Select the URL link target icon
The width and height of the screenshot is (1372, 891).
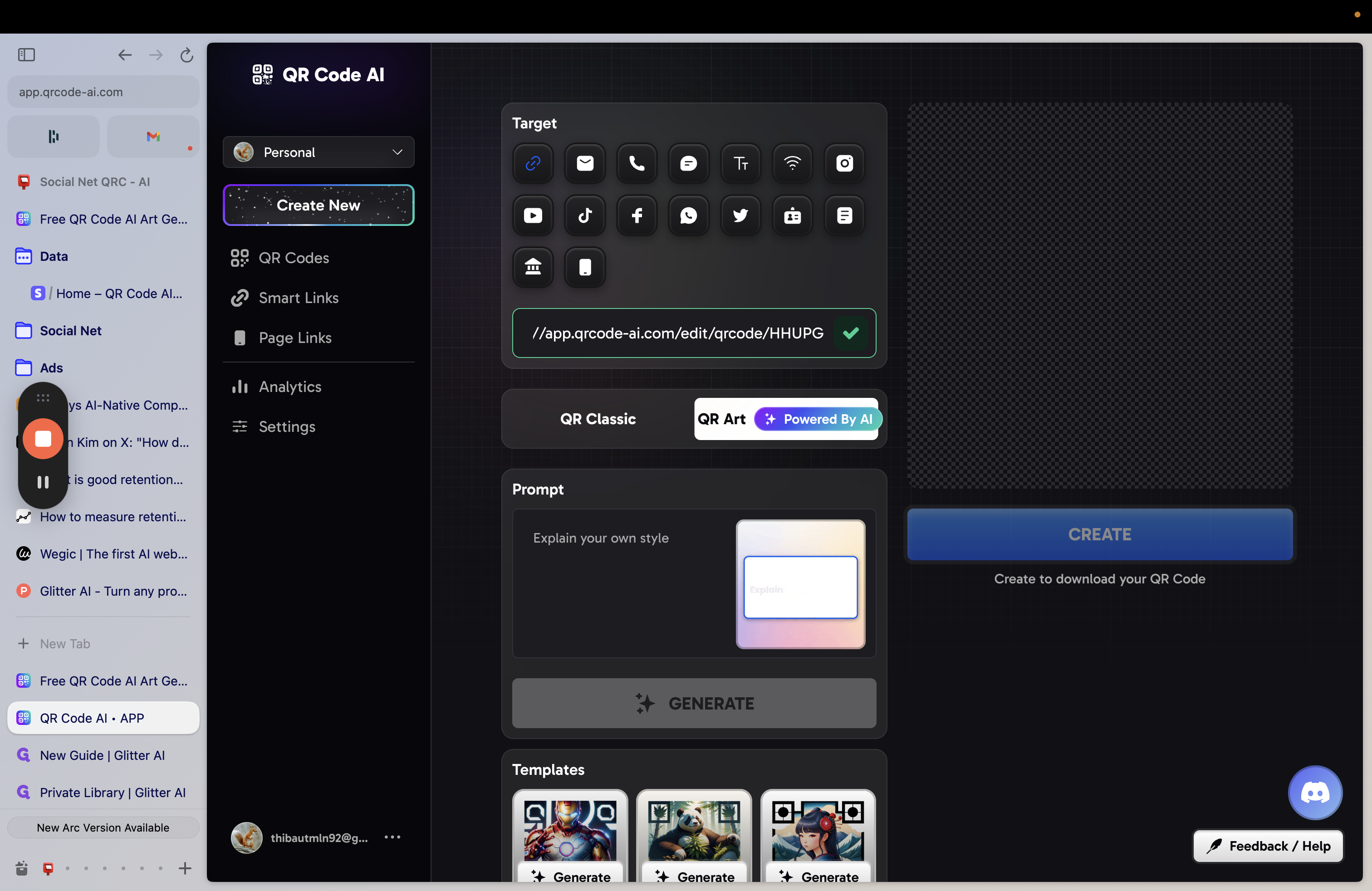click(533, 164)
